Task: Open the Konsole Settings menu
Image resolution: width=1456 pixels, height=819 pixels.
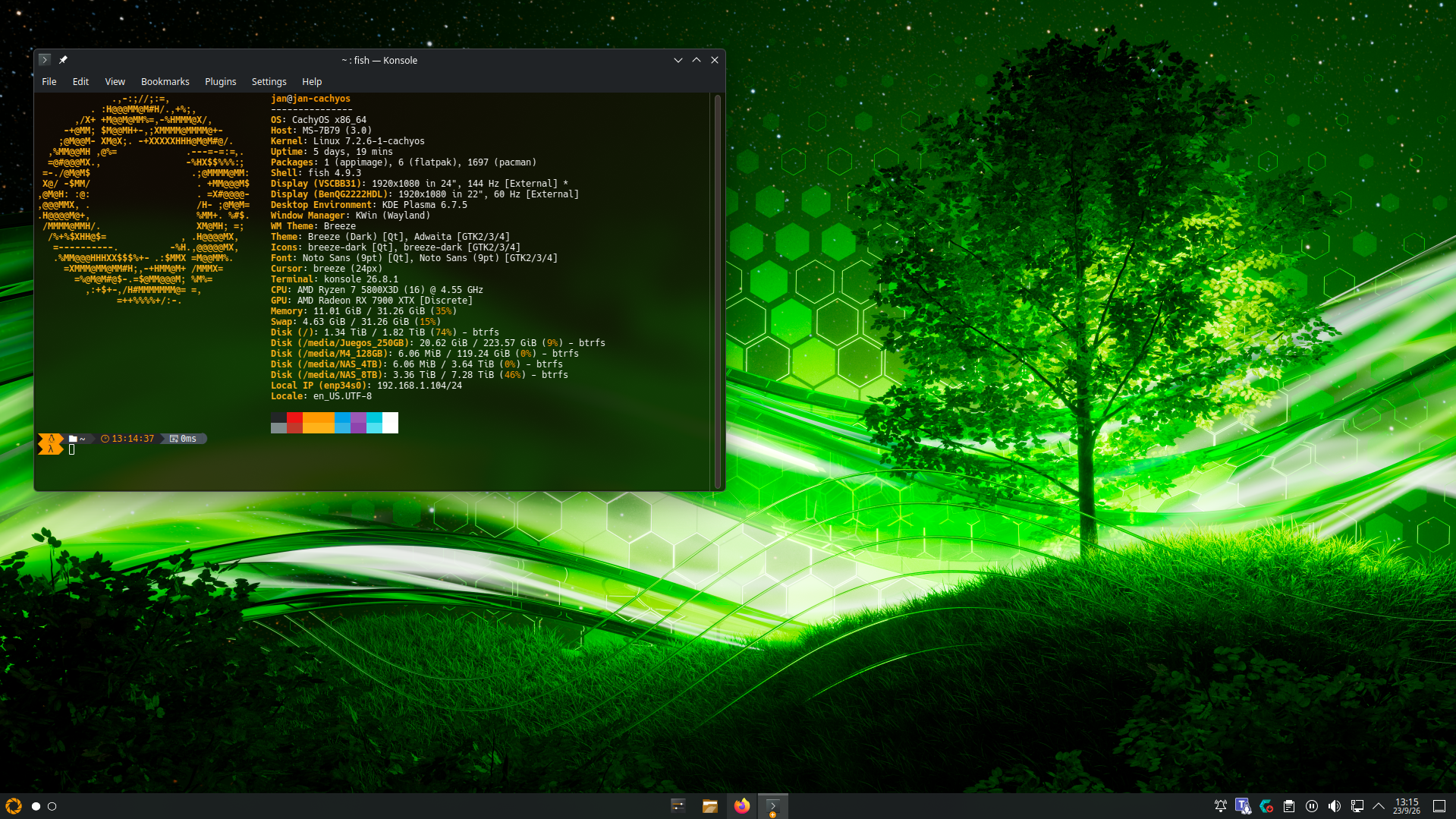Action: [269, 81]
